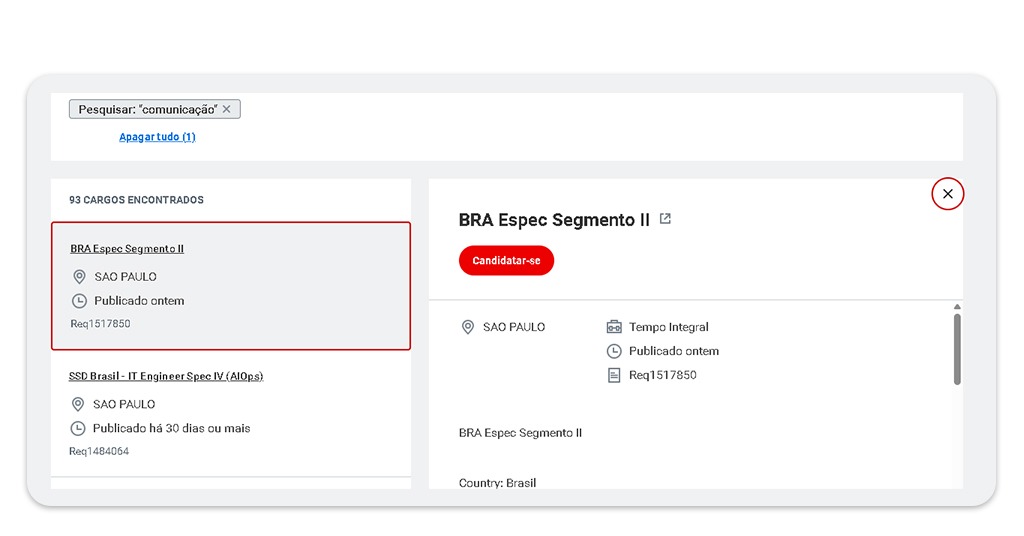
Task: Open SSD Brasil - IT Engineer Spec IV job
Action: 166,377
